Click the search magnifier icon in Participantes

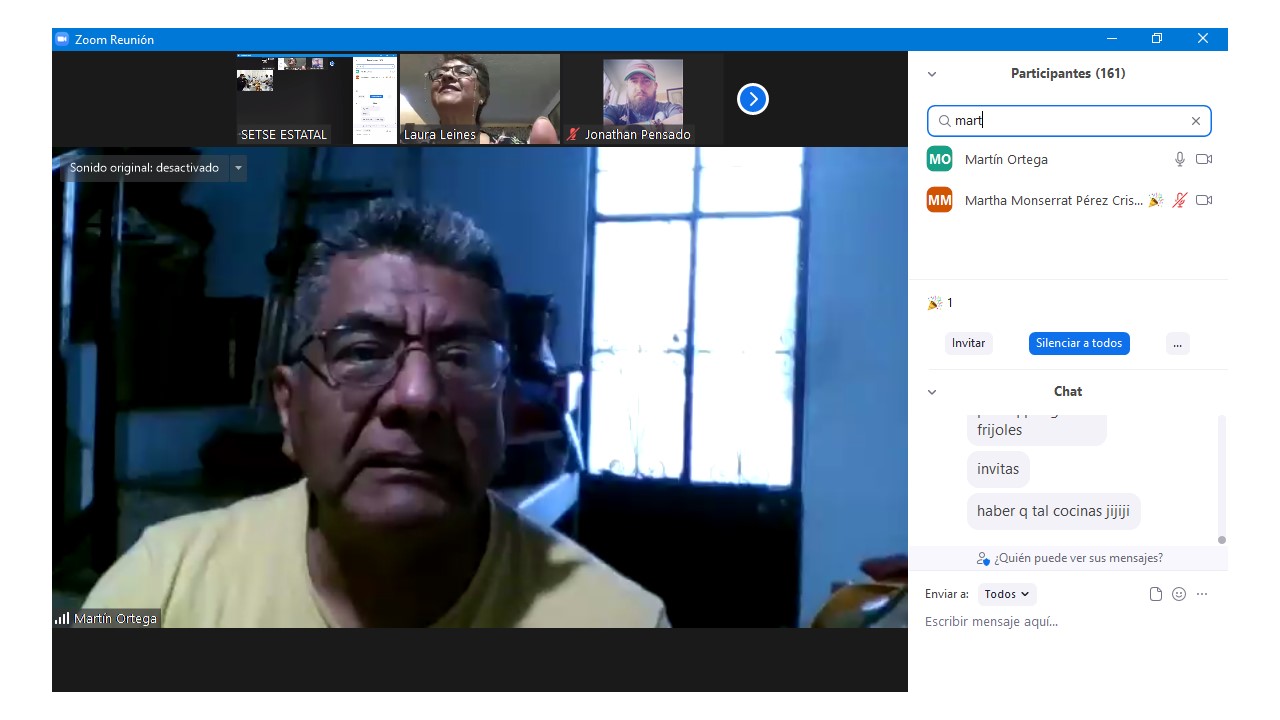(944, 121)
